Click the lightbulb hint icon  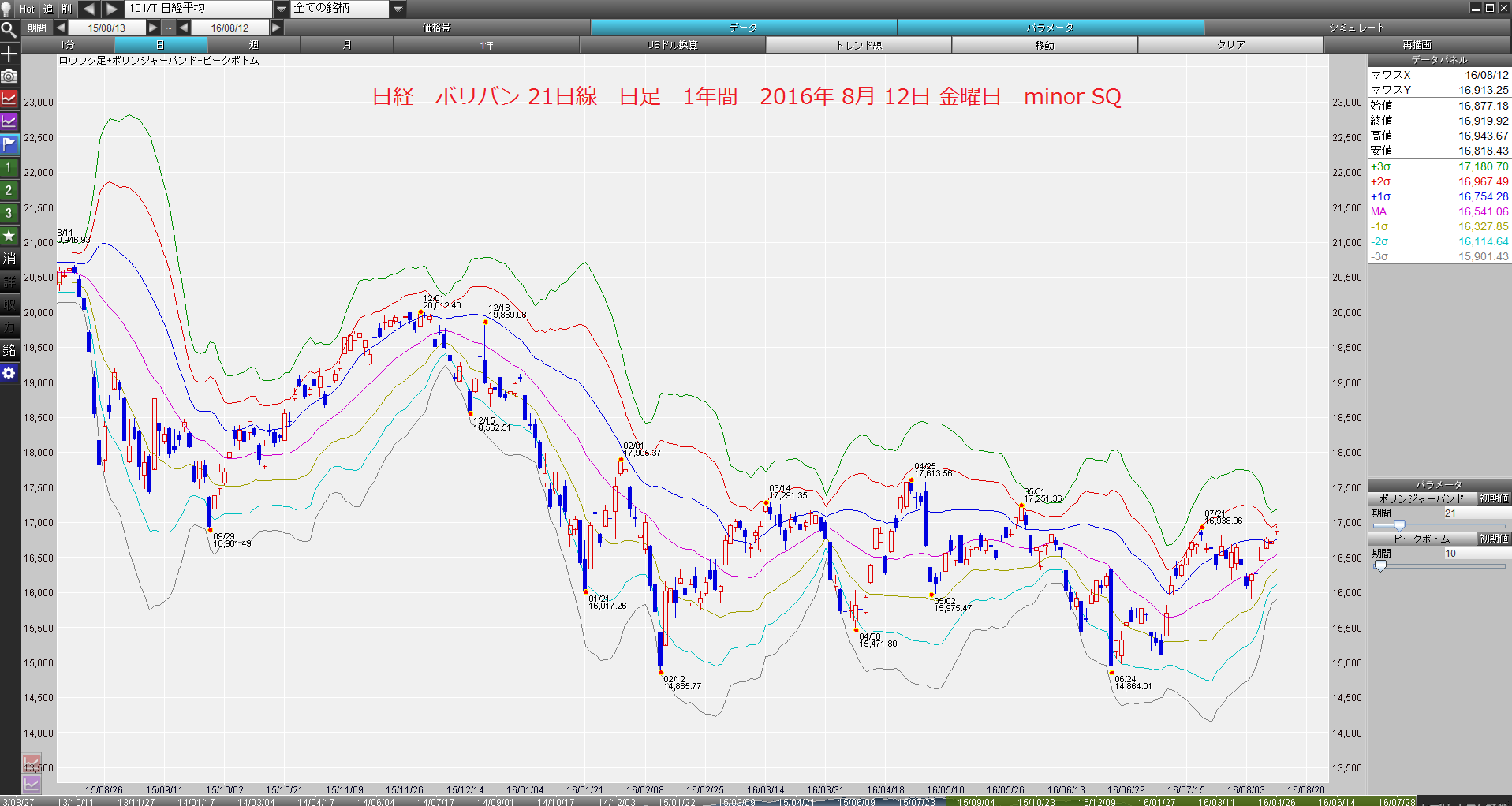(x=7, y=9)
